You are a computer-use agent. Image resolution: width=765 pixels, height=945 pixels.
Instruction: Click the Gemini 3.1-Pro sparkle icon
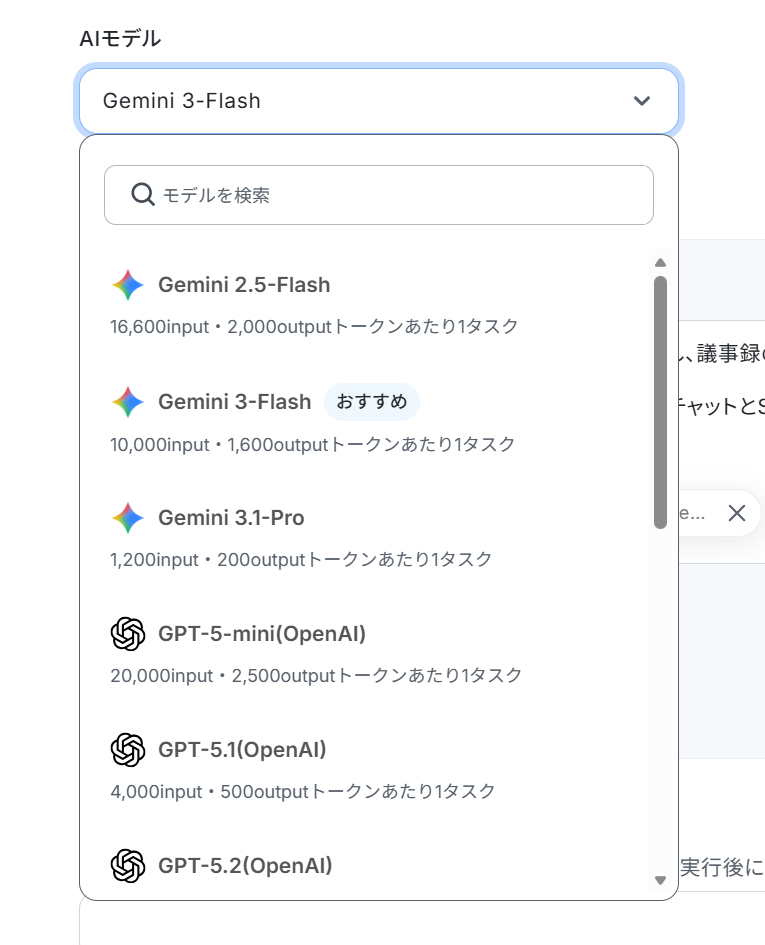128,518
